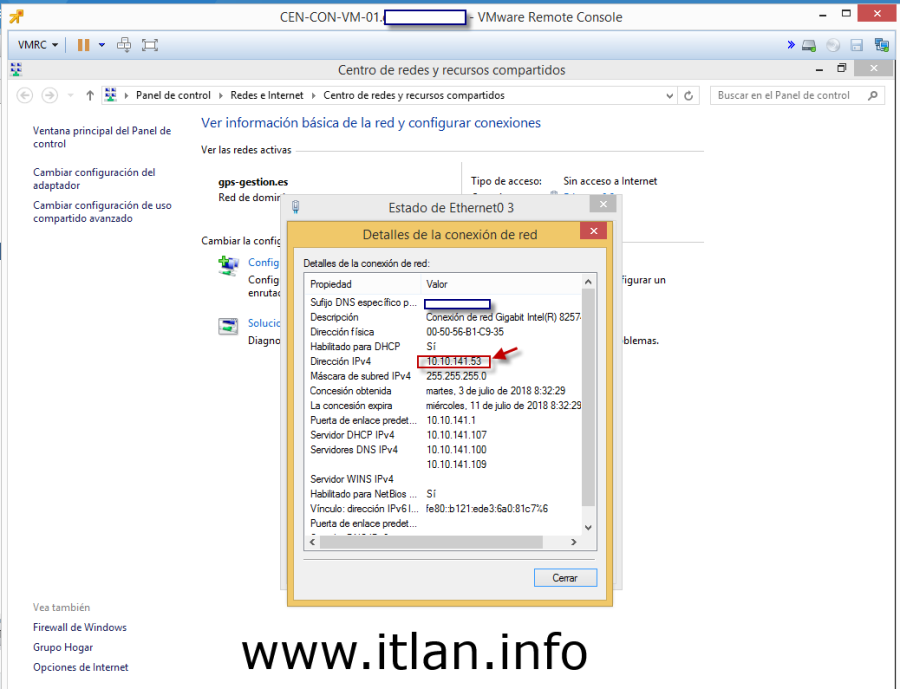900x689 pixels.
Task: Enter full screen mode in VMRC toolbar
Action: click(x=150, y=45)
